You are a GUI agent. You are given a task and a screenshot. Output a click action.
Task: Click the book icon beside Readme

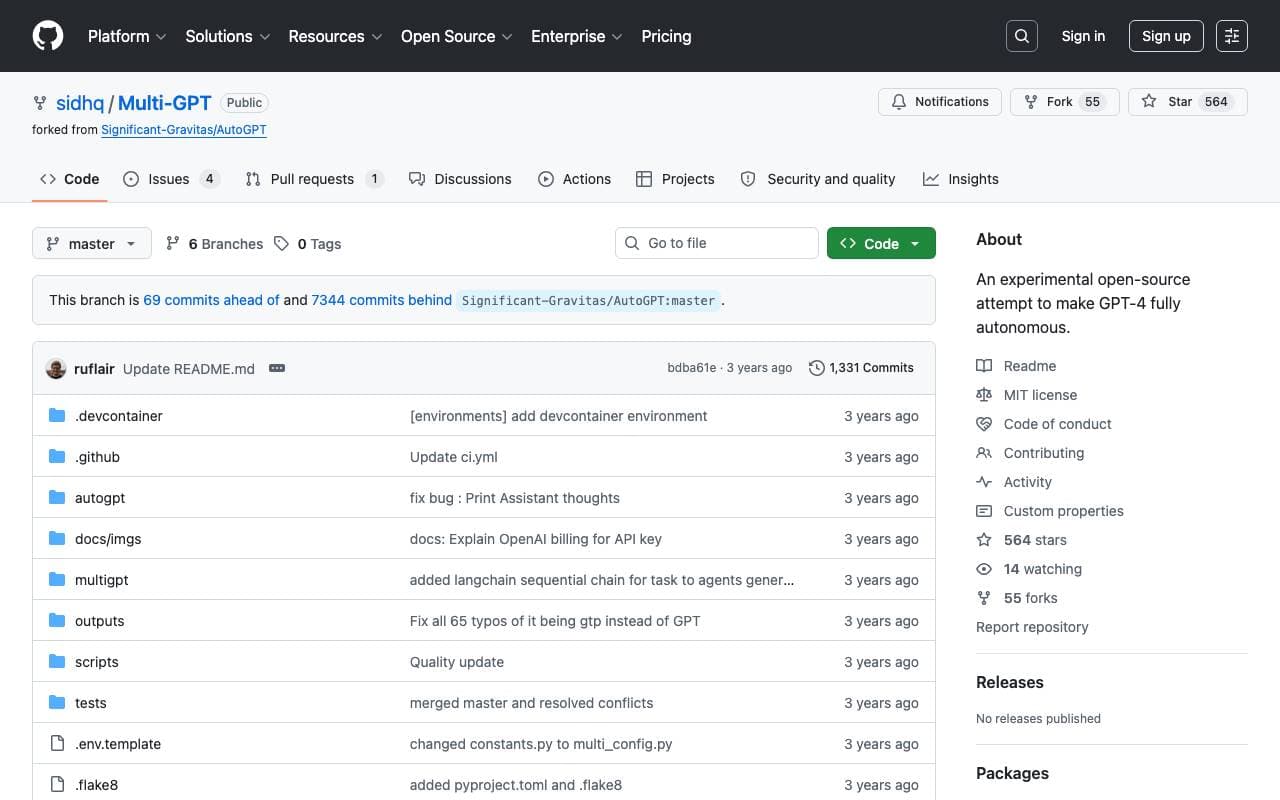click(x=984, y=366)
